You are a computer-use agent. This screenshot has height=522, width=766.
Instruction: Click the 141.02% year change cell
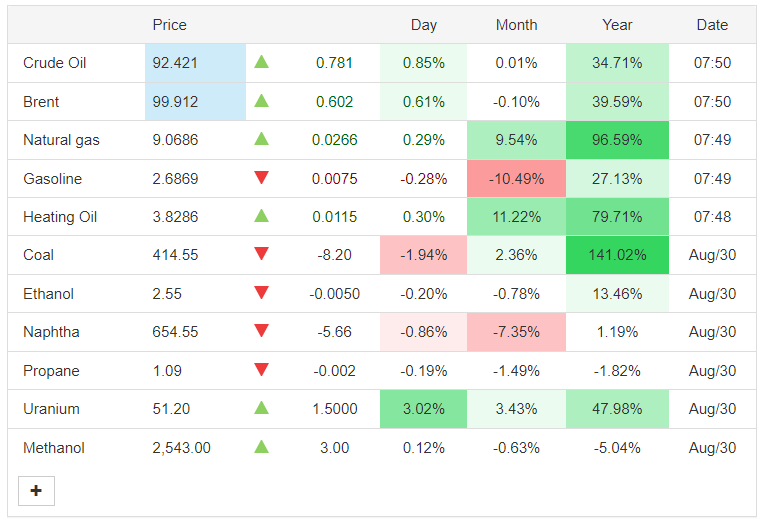pos(617,255)
